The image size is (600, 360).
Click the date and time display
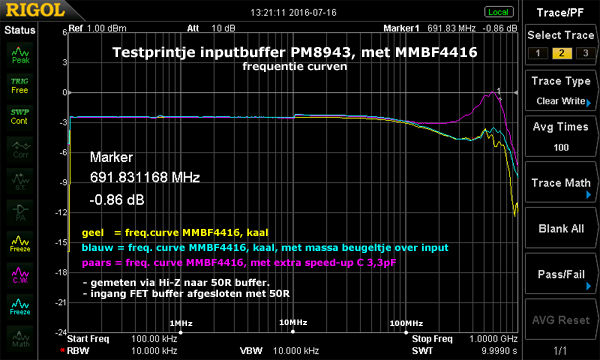coord(293,13)
